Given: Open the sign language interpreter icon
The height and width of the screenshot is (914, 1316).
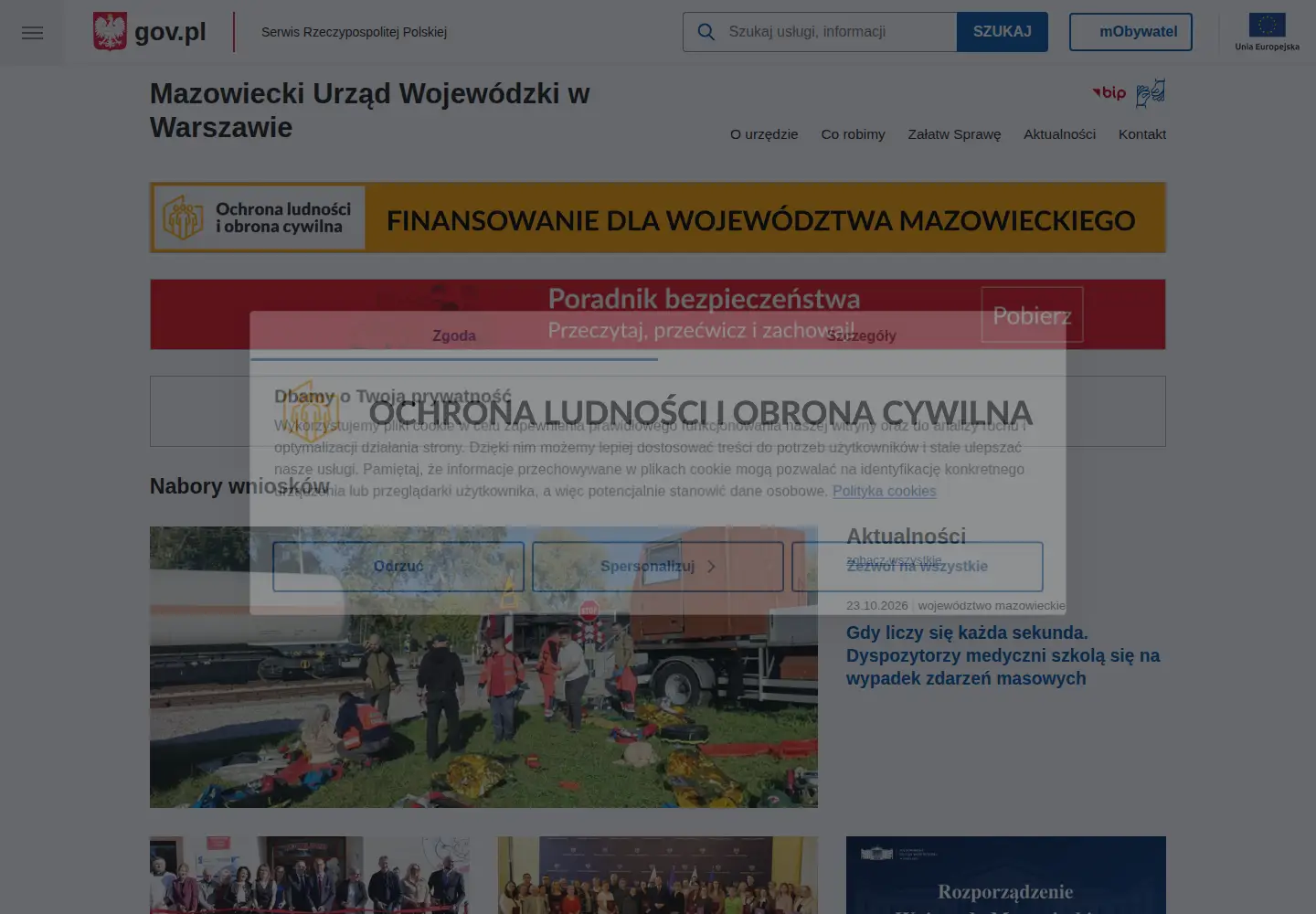Looking at the screenshot, I should [1151, 92].
